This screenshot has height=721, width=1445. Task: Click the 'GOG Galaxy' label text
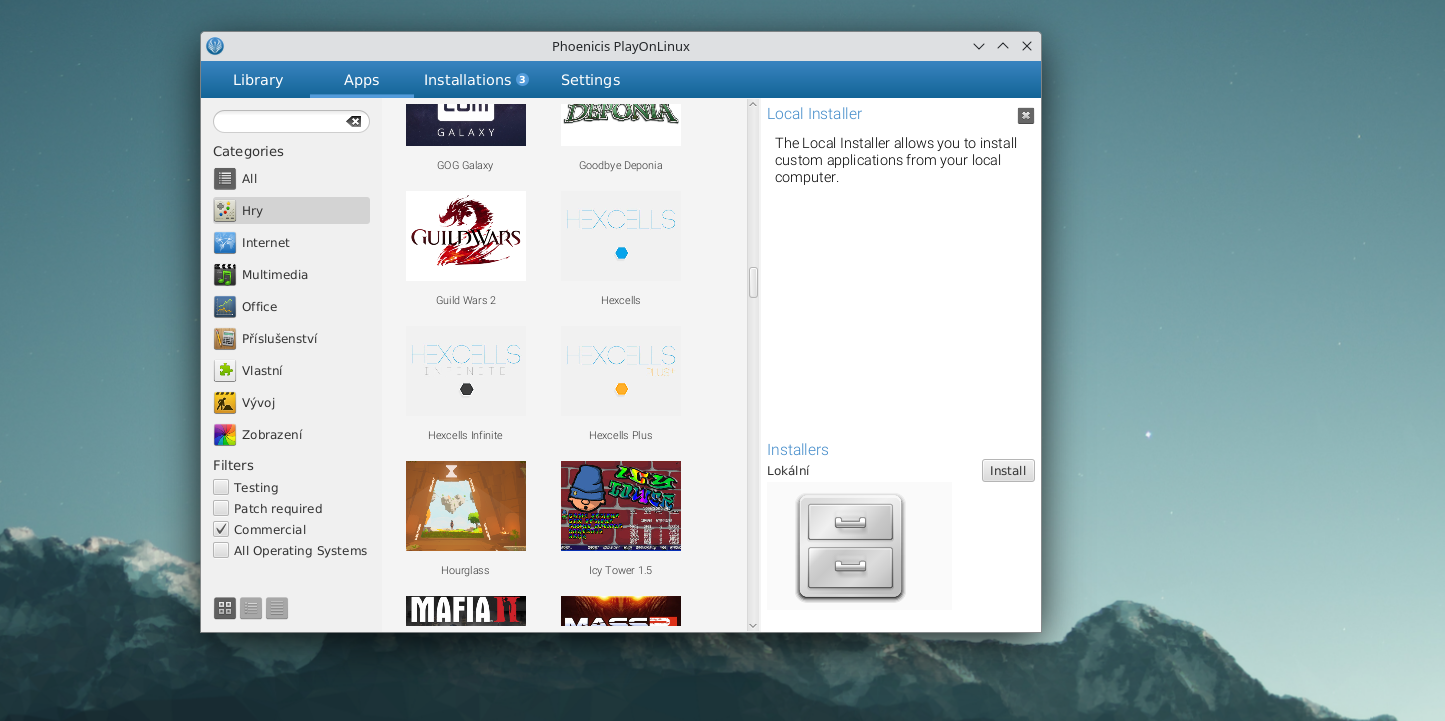pos(466,165)
